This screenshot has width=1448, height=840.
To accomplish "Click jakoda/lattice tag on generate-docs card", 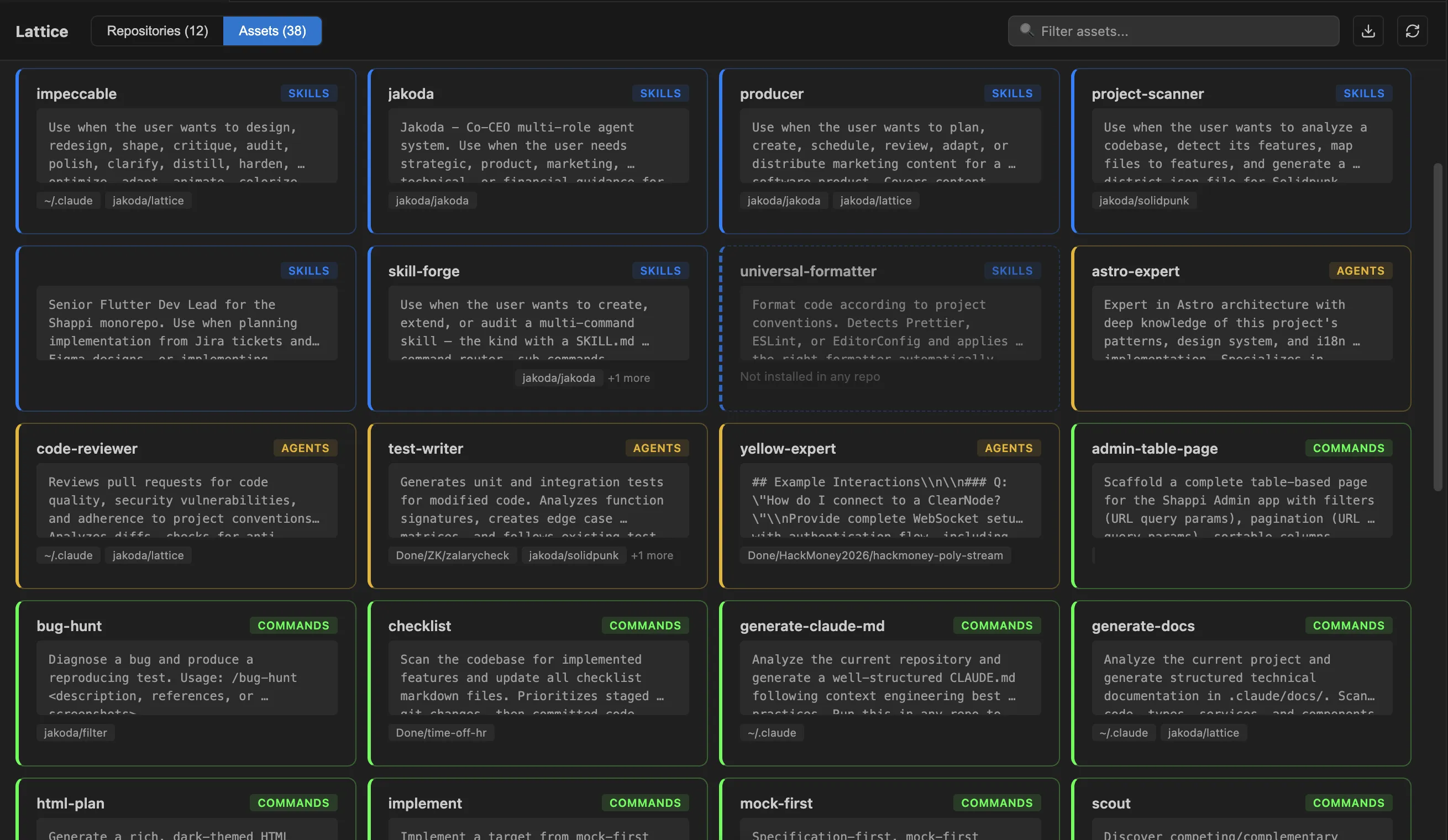I will 1203,733.
